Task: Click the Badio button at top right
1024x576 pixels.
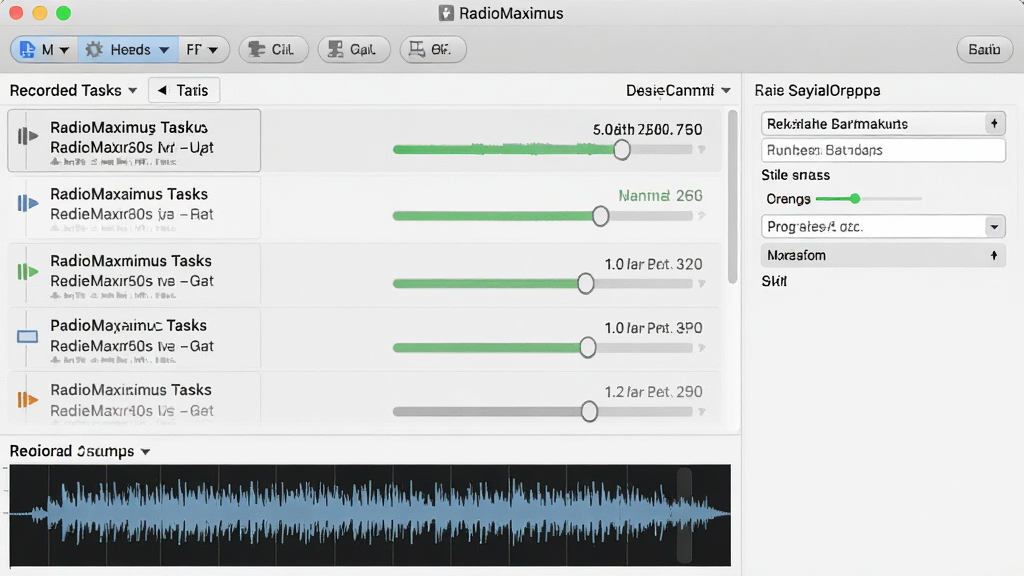Action: 984,50
